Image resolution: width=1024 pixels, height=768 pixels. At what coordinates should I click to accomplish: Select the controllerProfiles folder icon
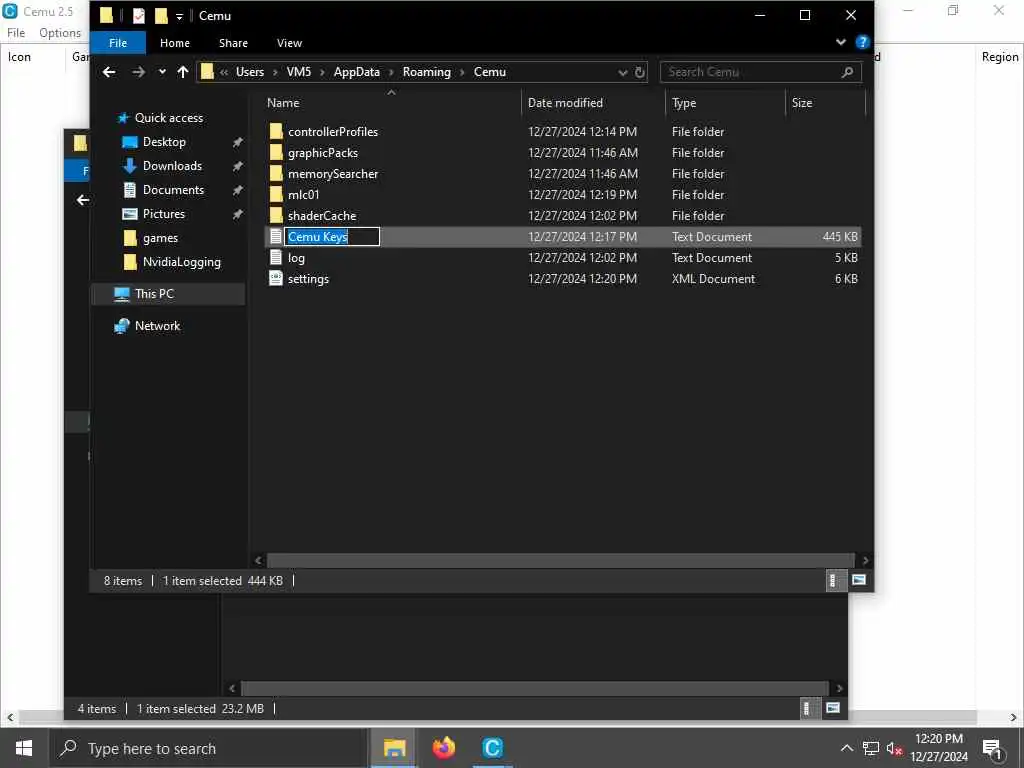276,131
